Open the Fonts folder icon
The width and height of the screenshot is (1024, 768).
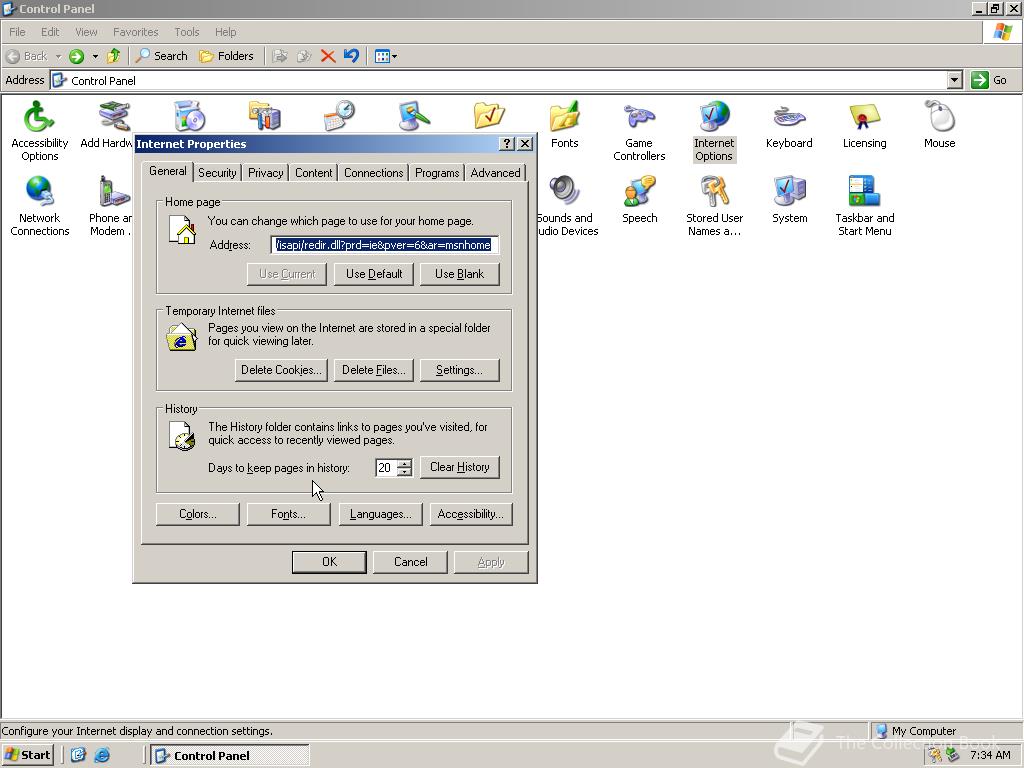(564, 124)
